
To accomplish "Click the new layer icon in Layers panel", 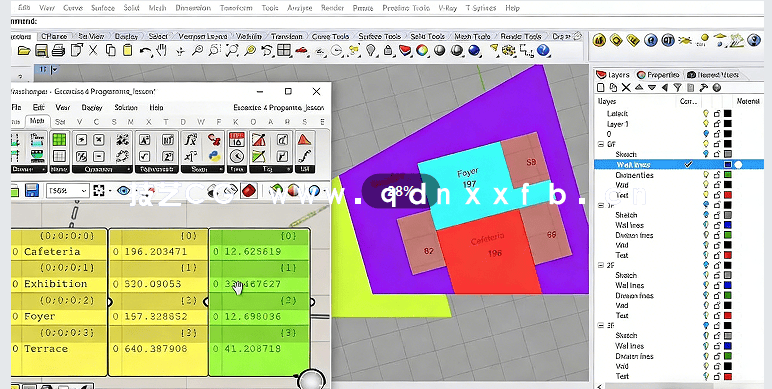I will 601,88.
